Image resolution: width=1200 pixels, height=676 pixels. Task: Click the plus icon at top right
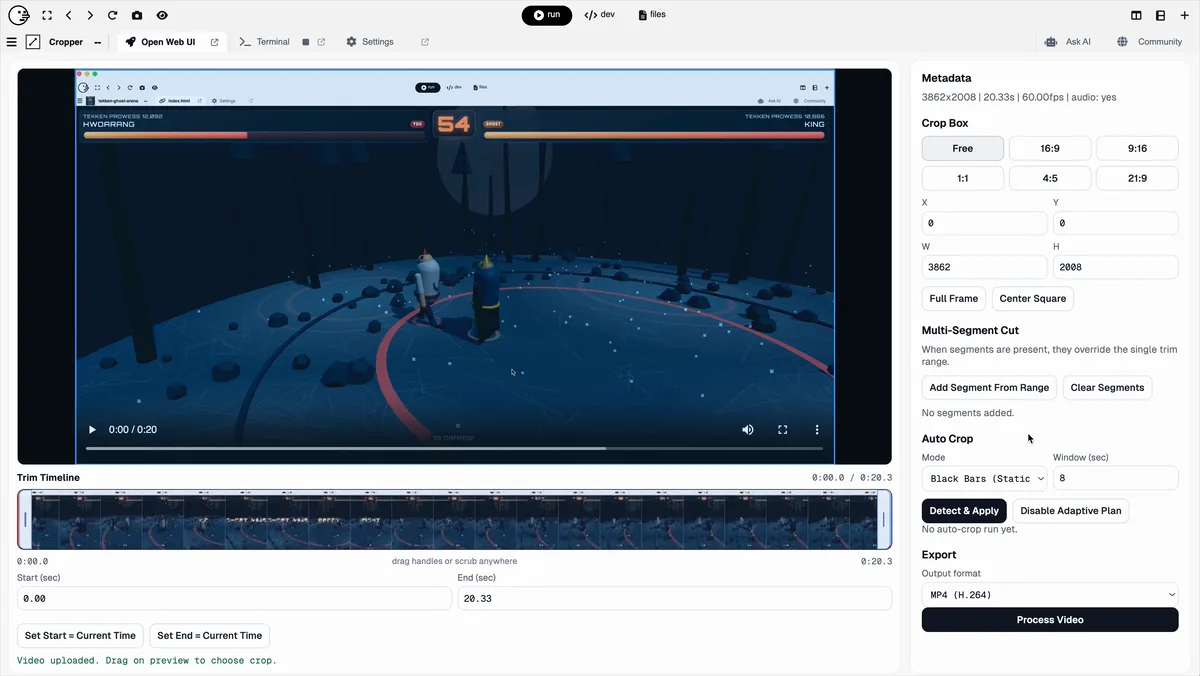click(x=1184, y=16)
